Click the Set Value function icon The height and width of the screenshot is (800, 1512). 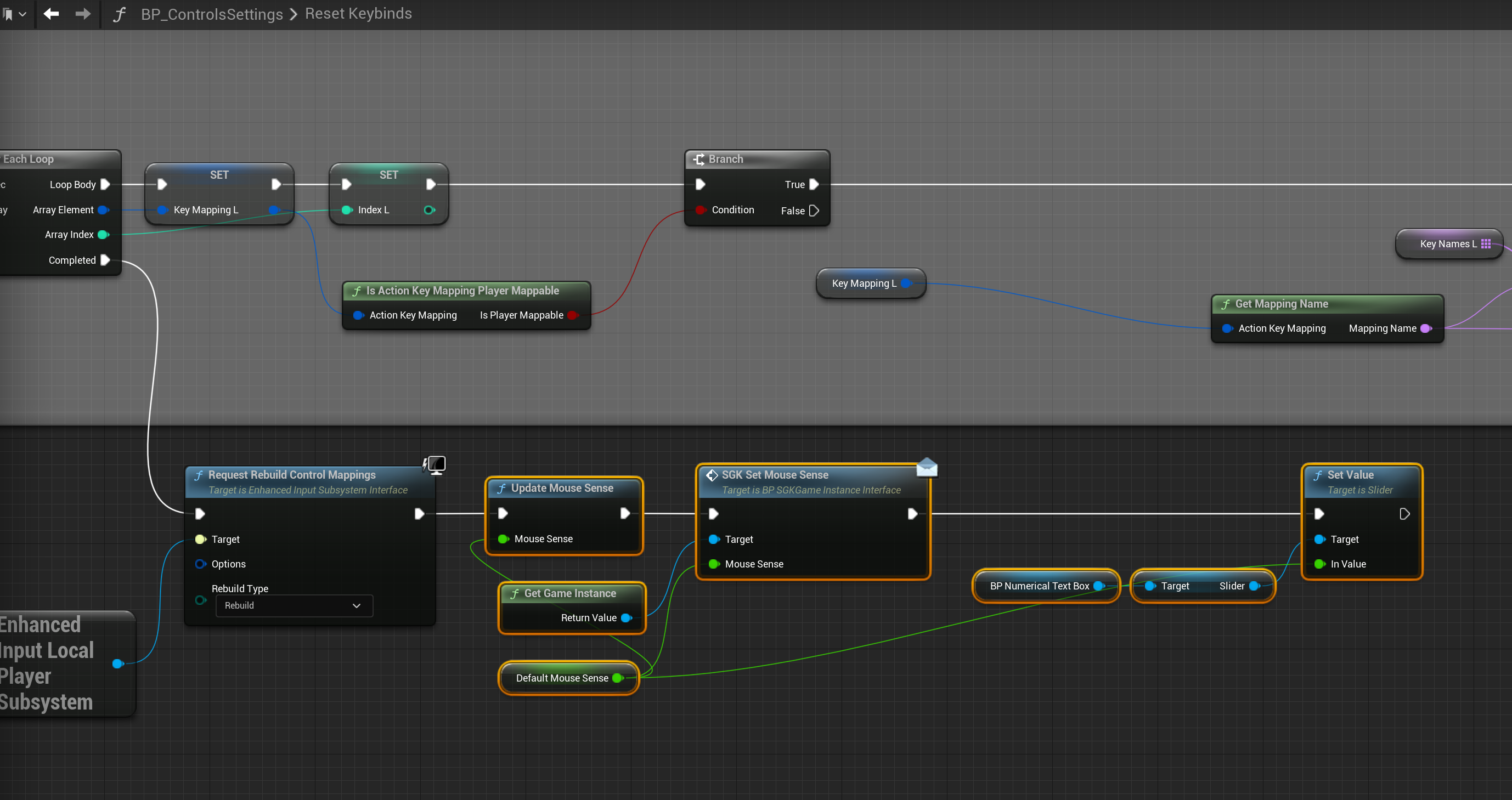pyautogui.click(x=1318, y=475)
